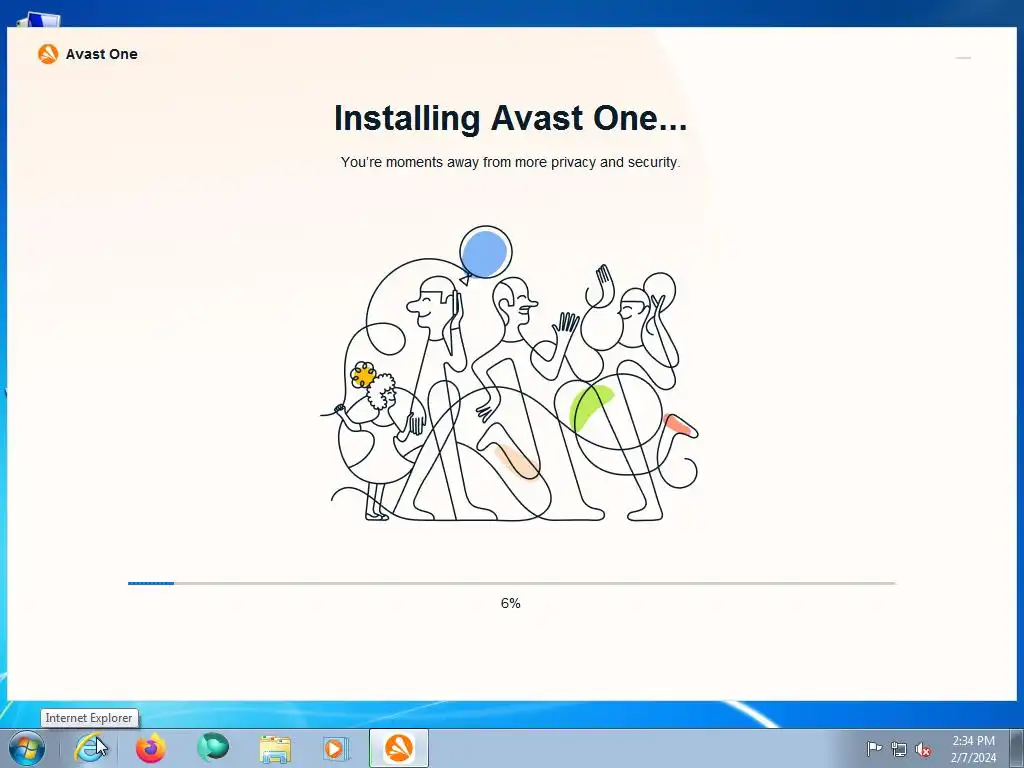Click the 6% progress text
The image size is (1024, 768).
point(511,603)
